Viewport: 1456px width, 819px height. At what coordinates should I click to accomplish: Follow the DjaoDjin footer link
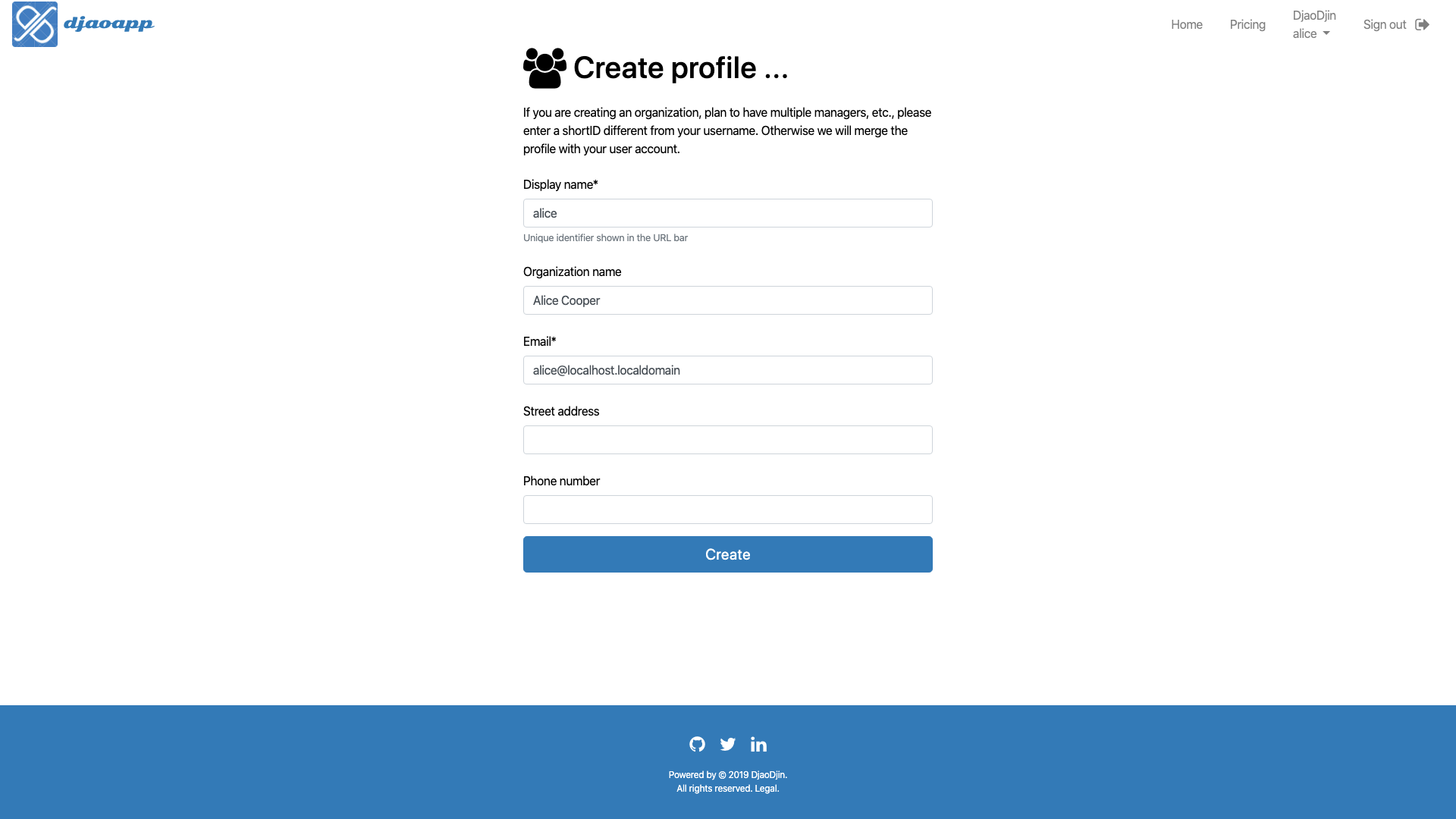pyautogui.click(x=767, y=775)
